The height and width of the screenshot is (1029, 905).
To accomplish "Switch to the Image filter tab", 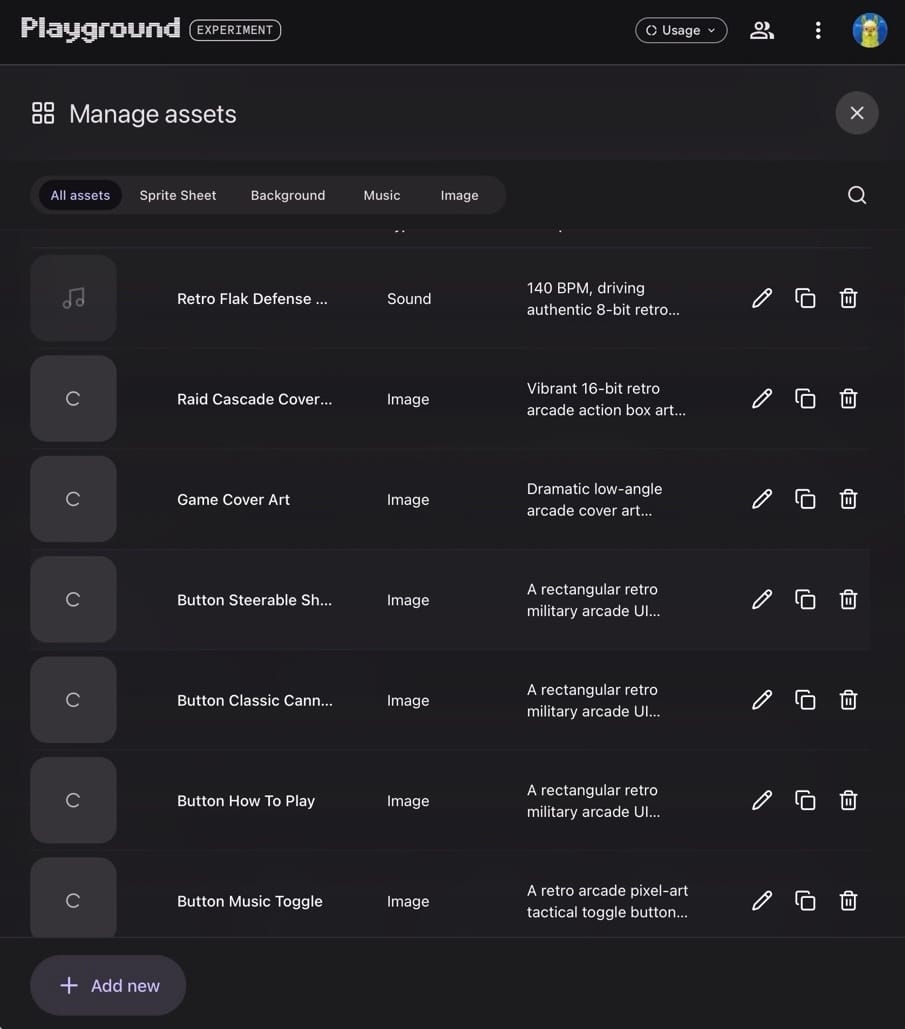I will click(459, 195).
